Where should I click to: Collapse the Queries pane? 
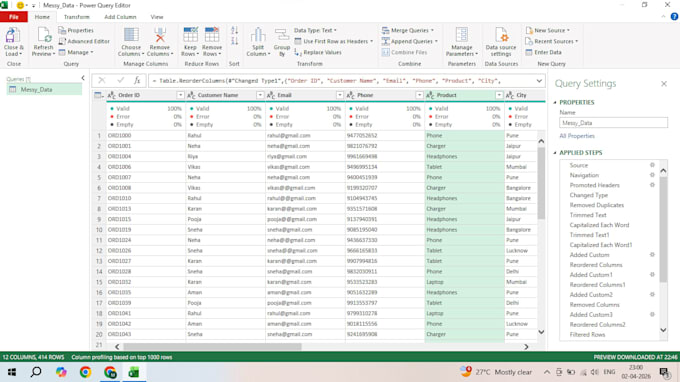coord(83,78)
